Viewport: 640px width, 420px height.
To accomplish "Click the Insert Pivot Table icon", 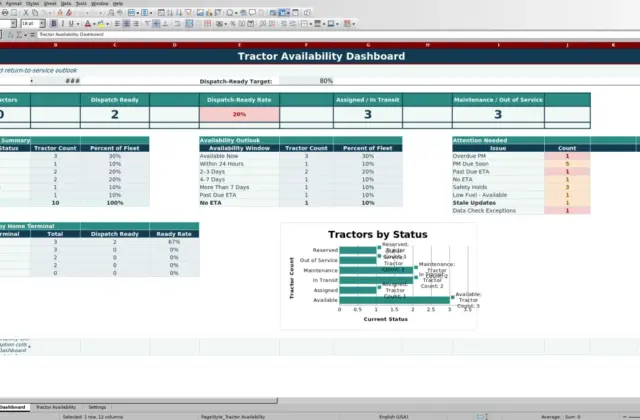I will (x=218, y=13).
